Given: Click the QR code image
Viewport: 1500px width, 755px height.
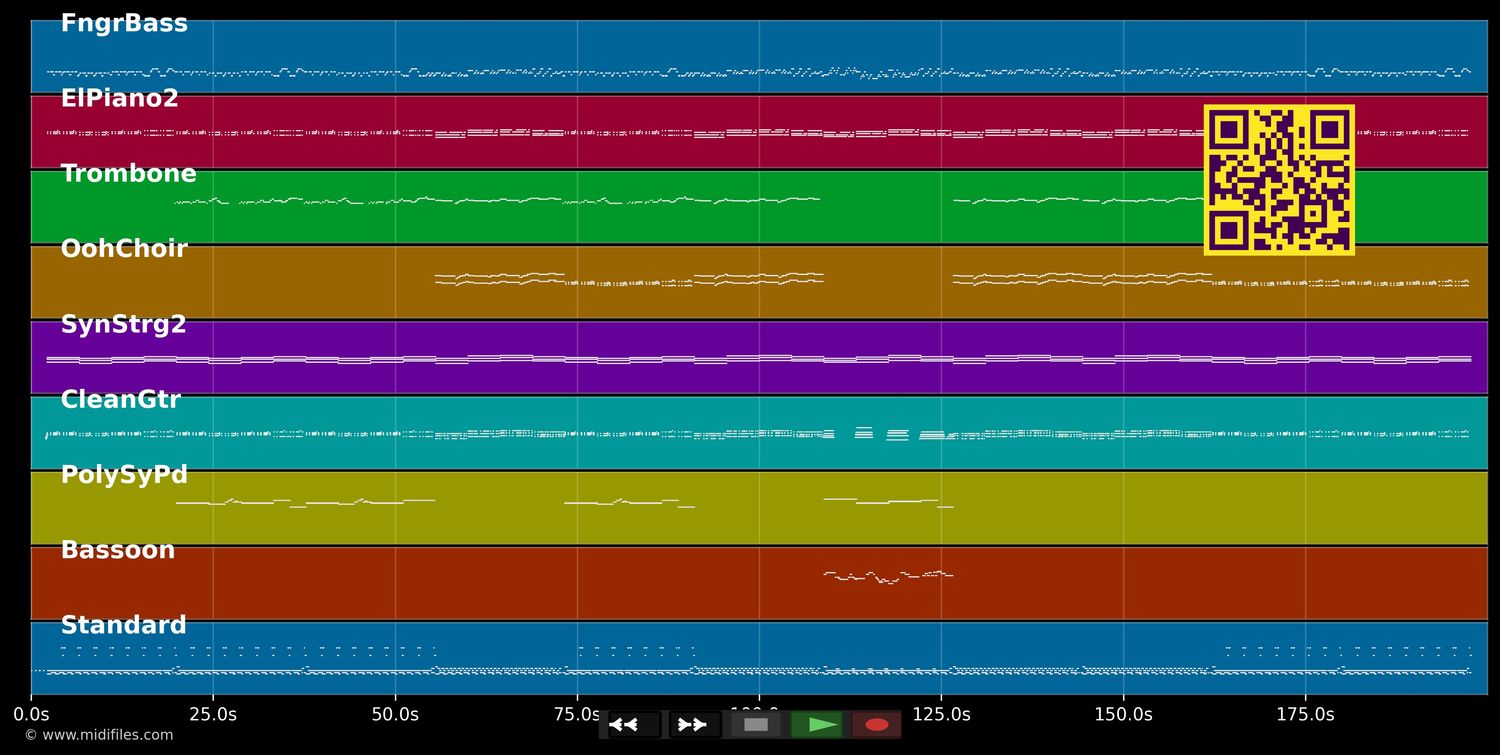Looking at the screenshot, I should tap(1279, 180).
